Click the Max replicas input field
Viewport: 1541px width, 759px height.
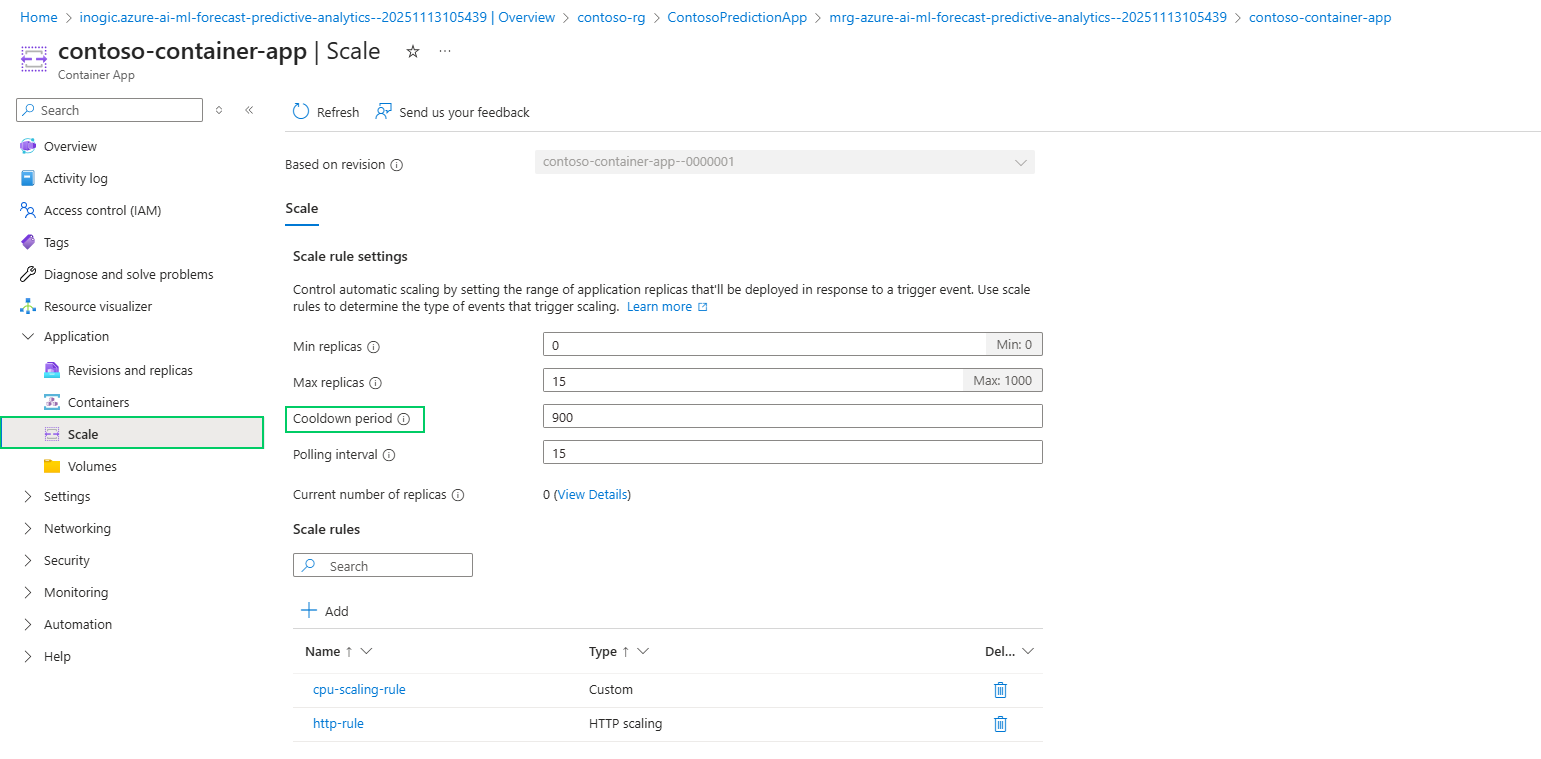tap(750, 381)
